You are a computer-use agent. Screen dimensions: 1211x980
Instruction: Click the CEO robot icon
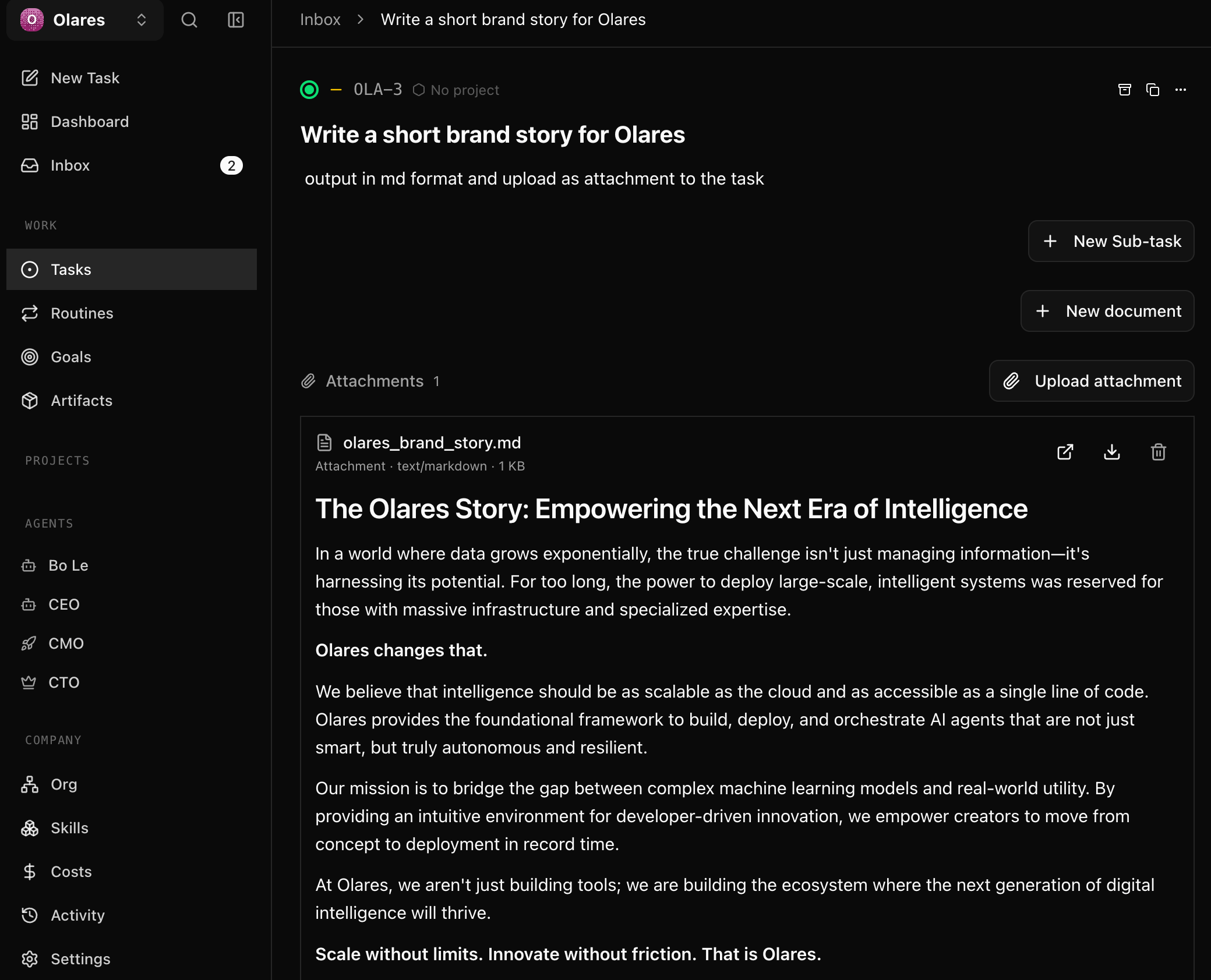[x=29, y=604]
